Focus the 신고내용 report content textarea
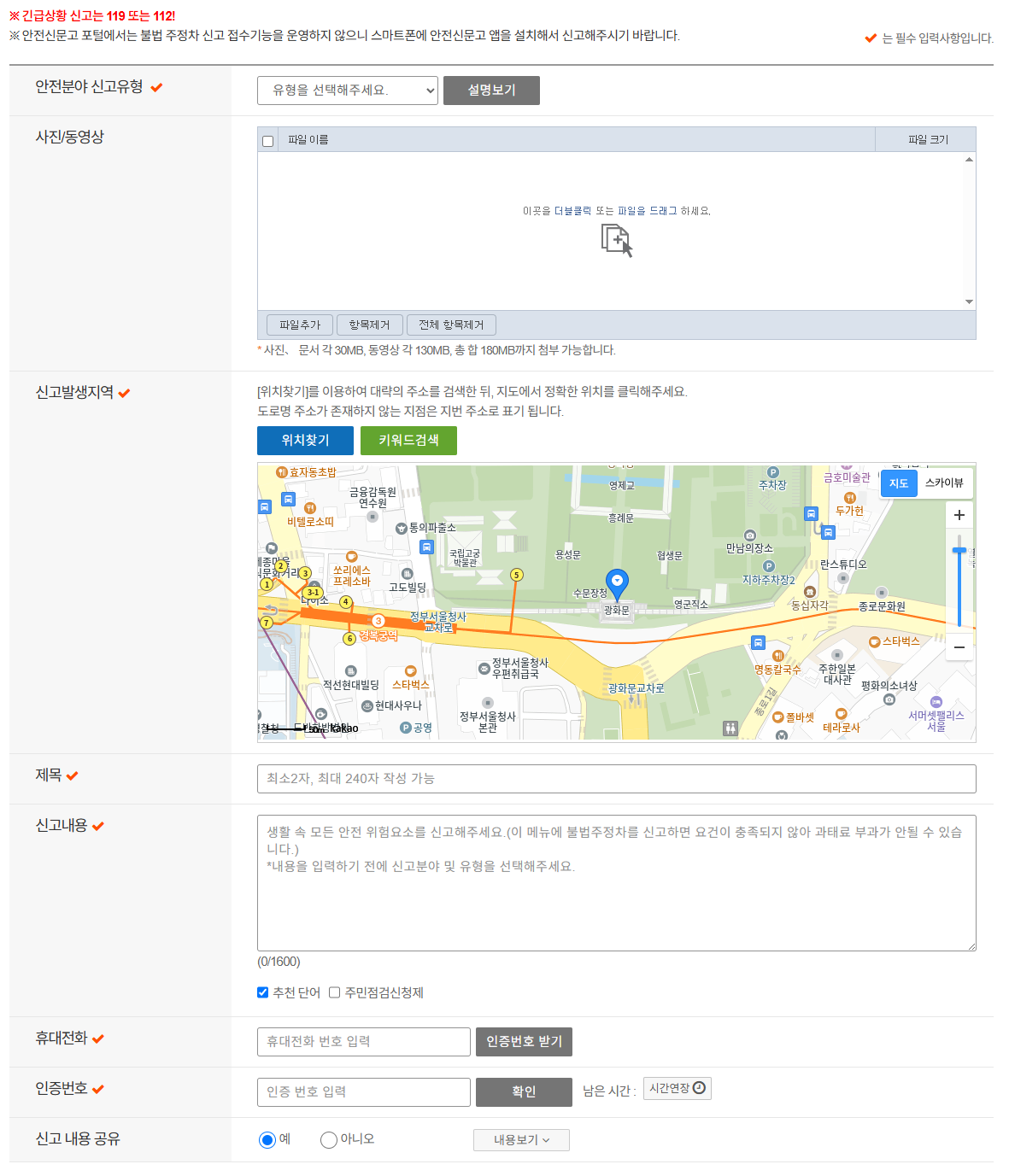The image size is (1009, 1176). (x=616, y=883)
